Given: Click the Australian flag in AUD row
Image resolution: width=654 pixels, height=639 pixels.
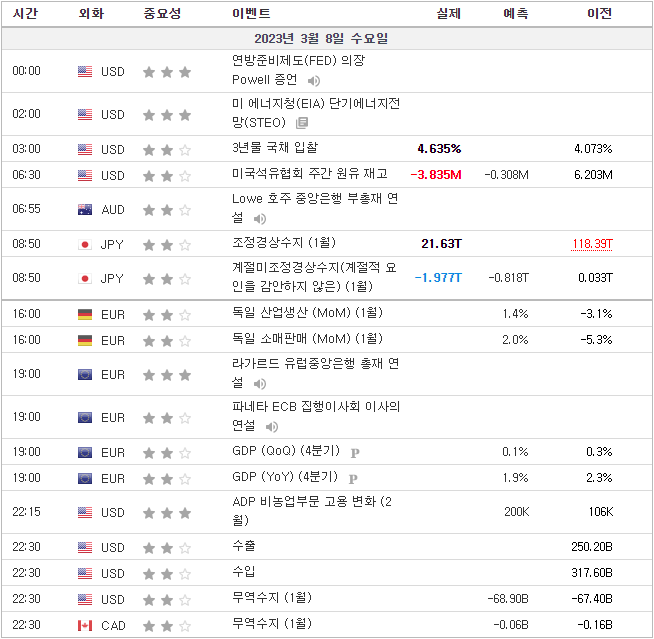Looking at the screenshot, I should 85,210.
